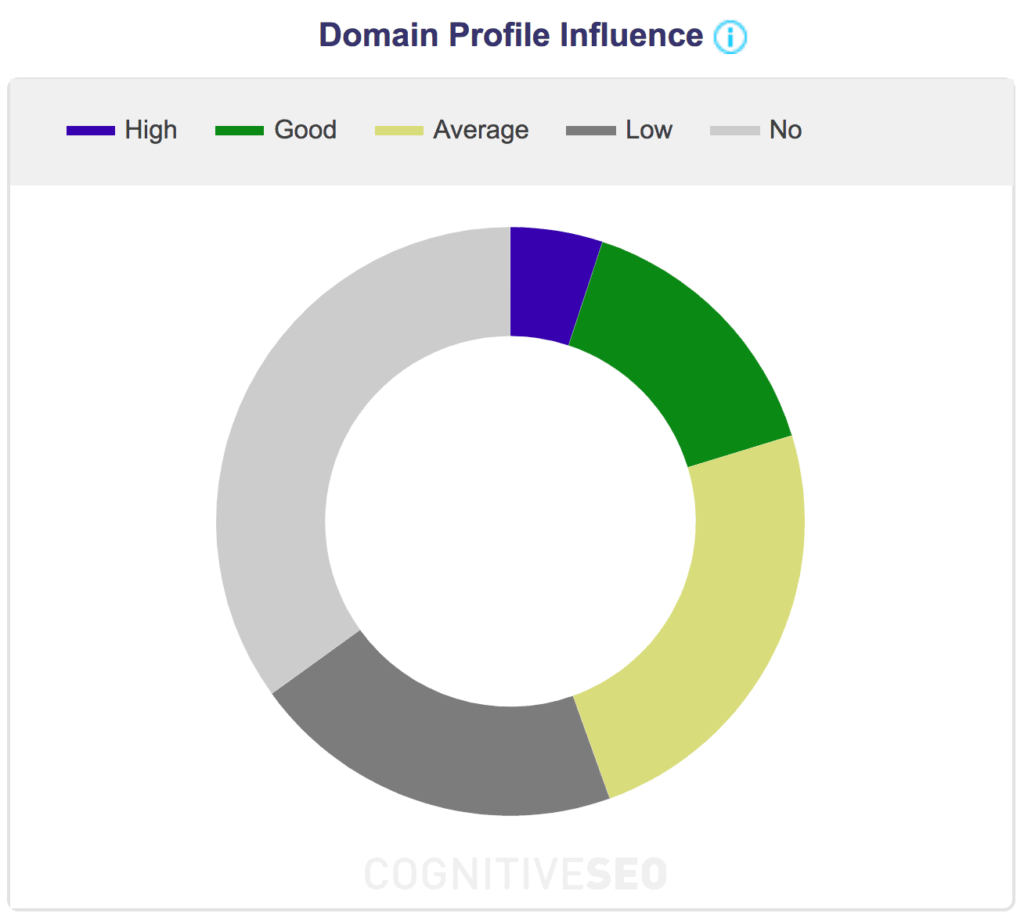1024x920 pixels.
Task: Toggle the High series via its legend label
Action: tap(151, 130)
